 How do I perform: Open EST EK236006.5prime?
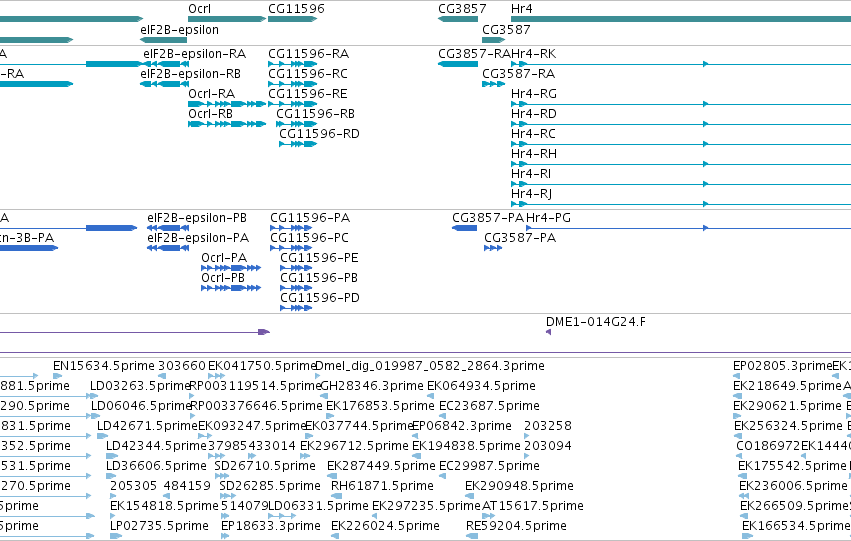tap(793, 487)
